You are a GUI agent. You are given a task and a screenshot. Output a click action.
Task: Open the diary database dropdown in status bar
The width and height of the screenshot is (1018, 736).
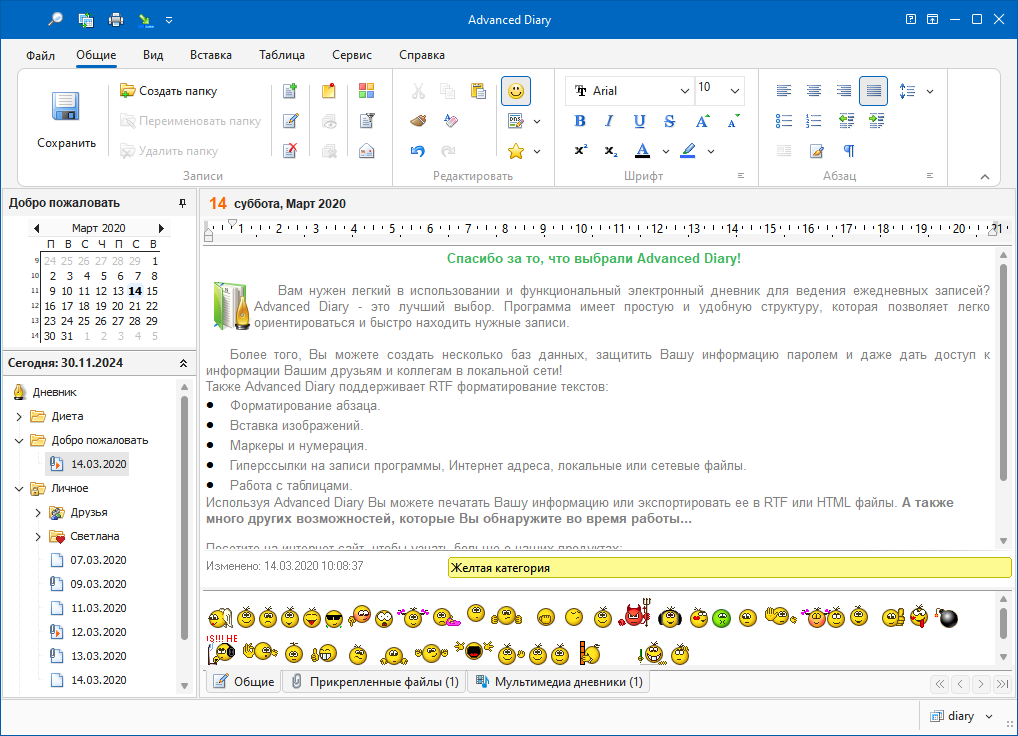(x=989, y=717)
